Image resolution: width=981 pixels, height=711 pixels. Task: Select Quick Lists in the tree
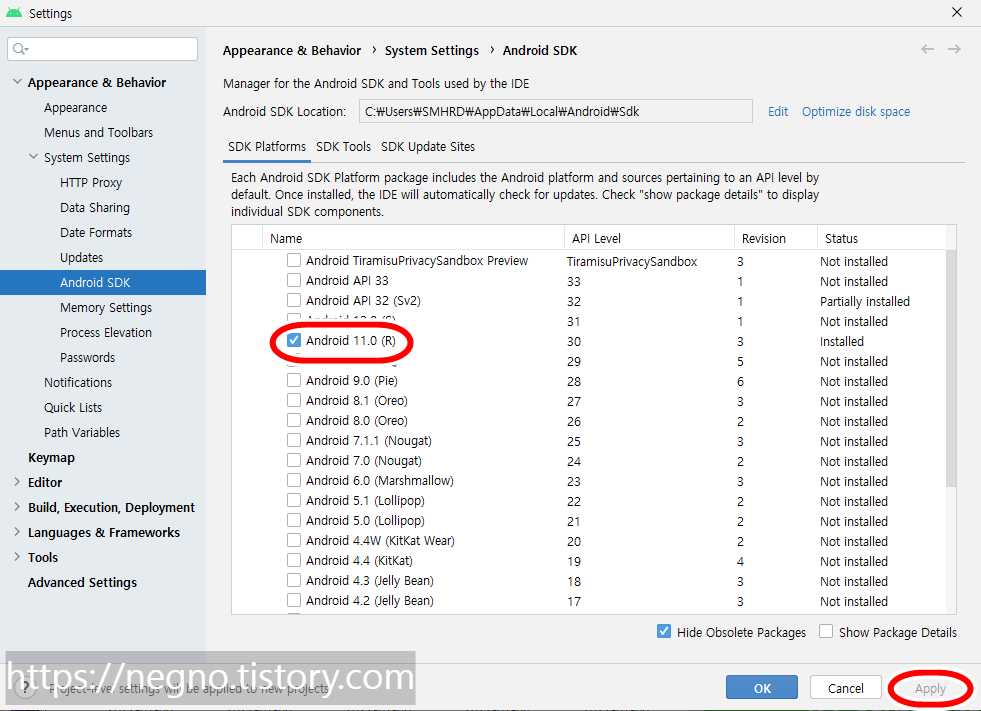[x=73, y=407]
